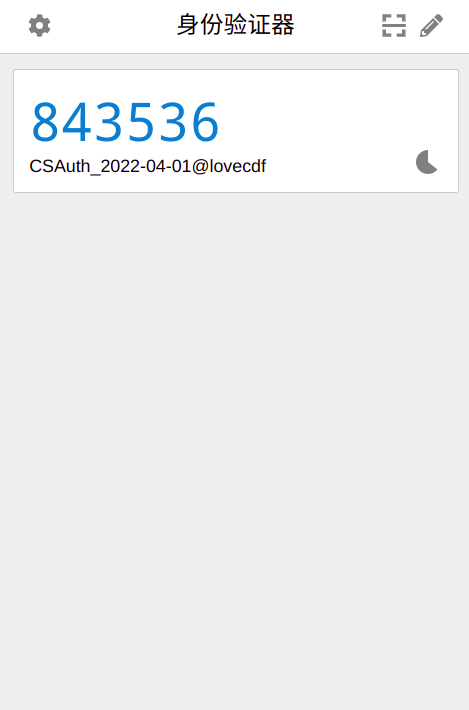
Task: Enter edit mode with the pencil button
Action: (x=431, y=25)
